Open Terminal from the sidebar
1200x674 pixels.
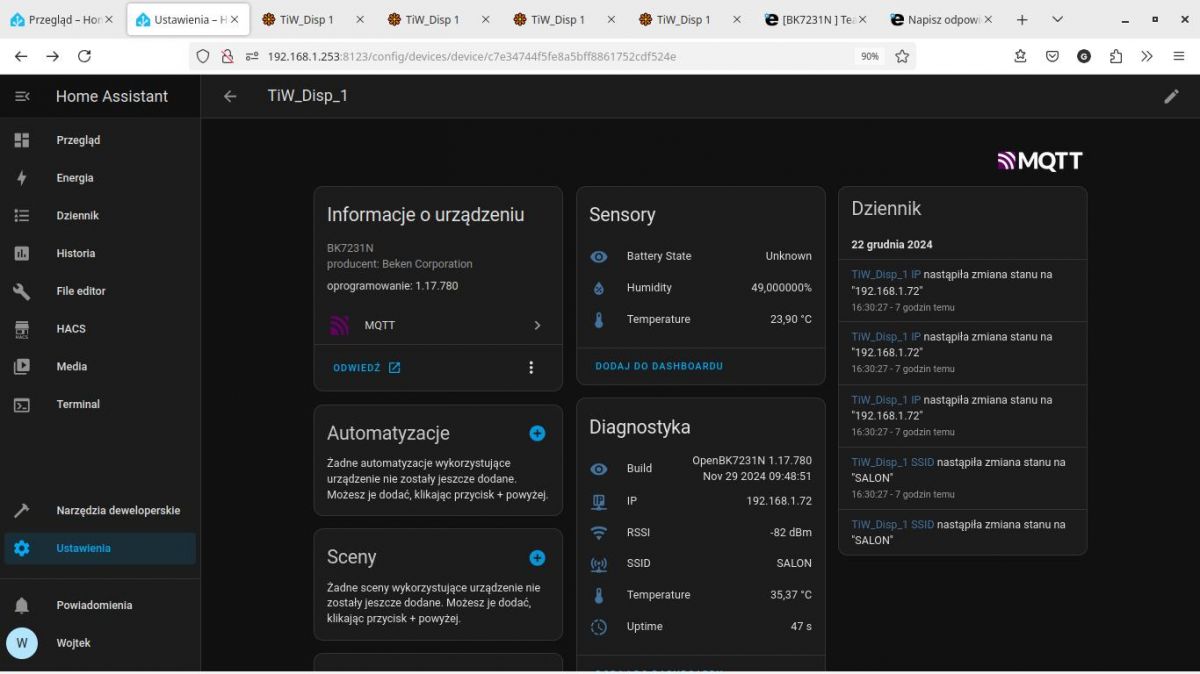point(100,405)
